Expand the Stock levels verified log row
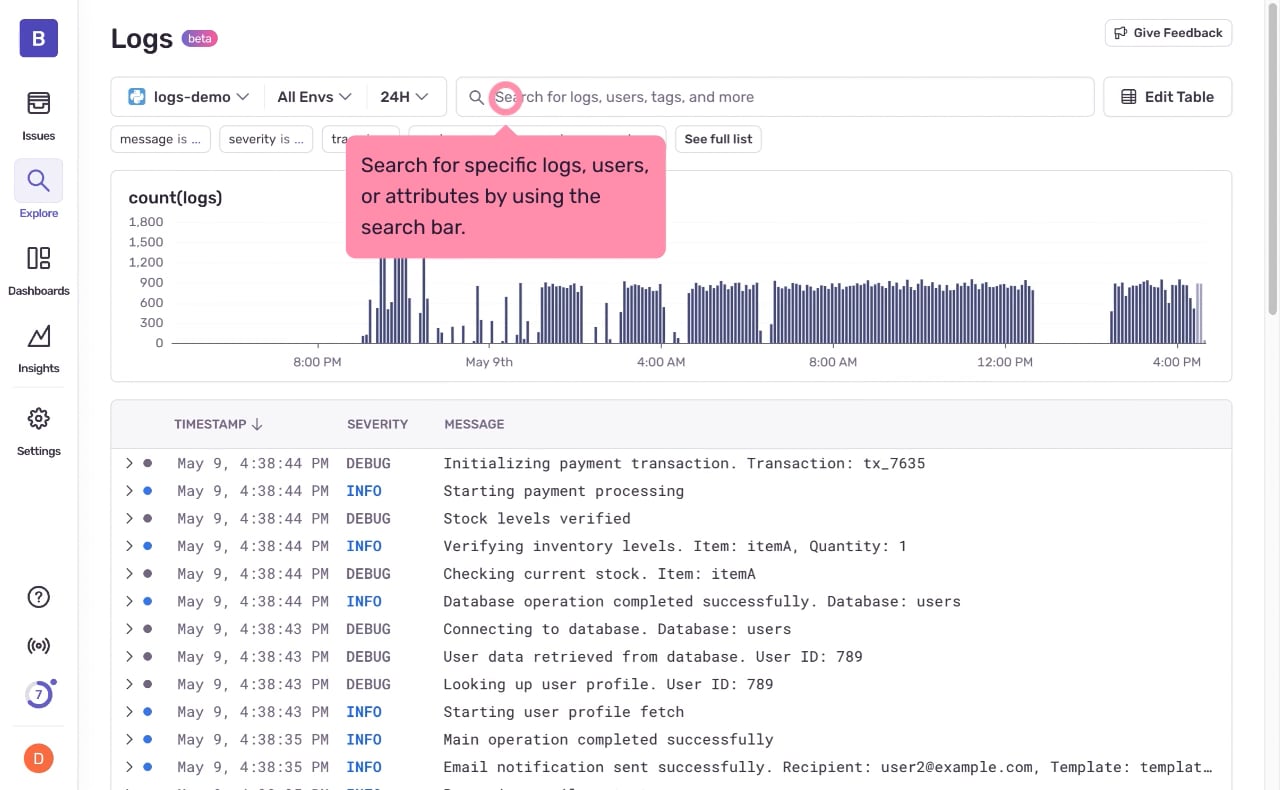This screenshot has height=790, width=1280. [129, 519]
